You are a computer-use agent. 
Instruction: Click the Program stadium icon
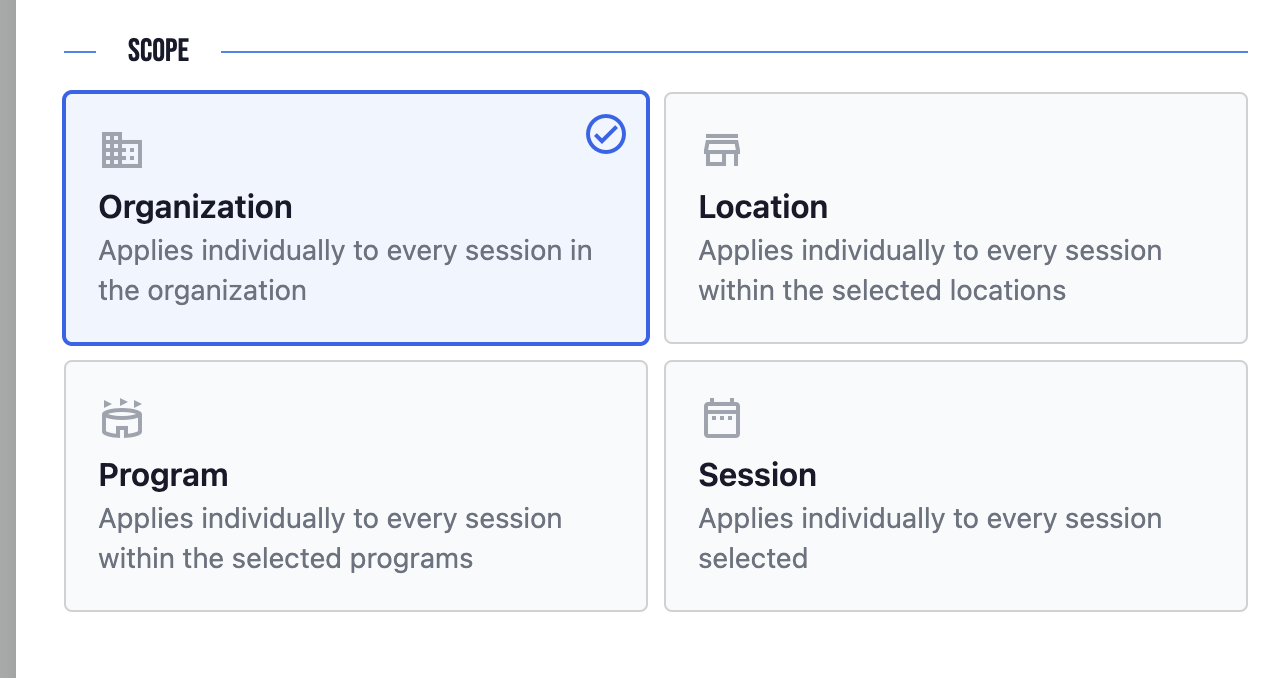(x=122, y=418)
